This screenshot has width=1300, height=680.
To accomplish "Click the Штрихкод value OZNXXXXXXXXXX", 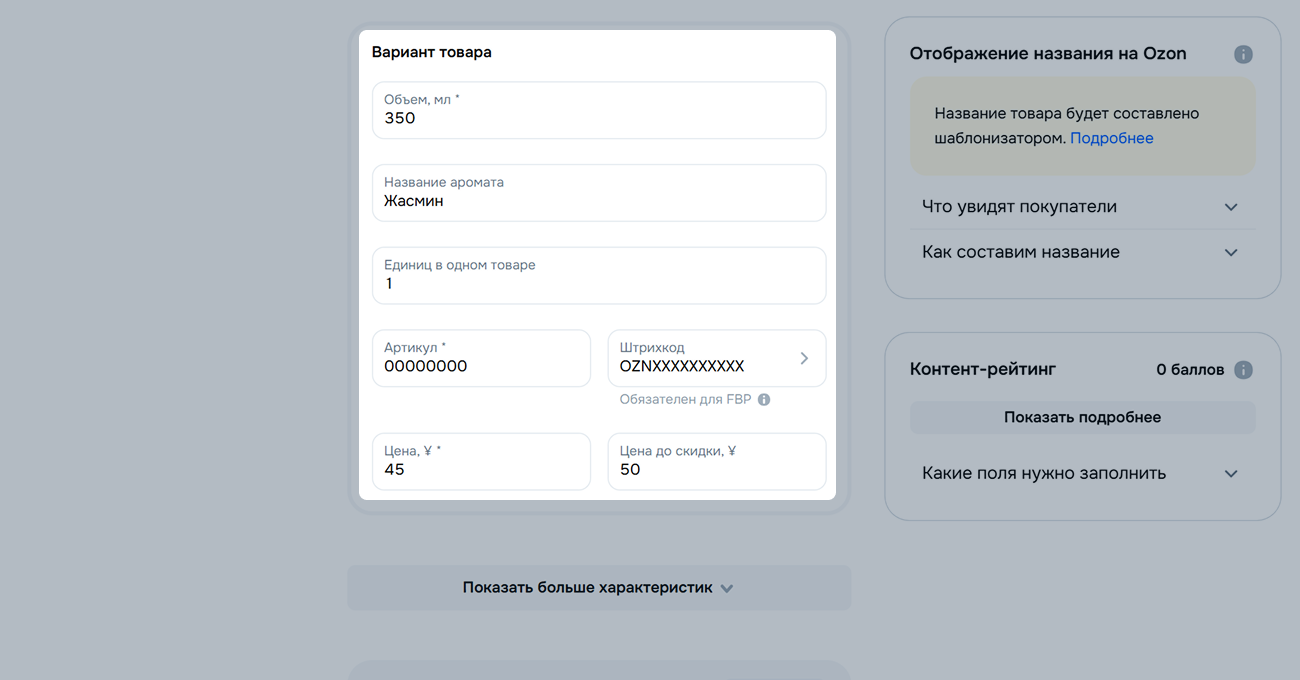I will pyautogui.click(x=682, y=367).
